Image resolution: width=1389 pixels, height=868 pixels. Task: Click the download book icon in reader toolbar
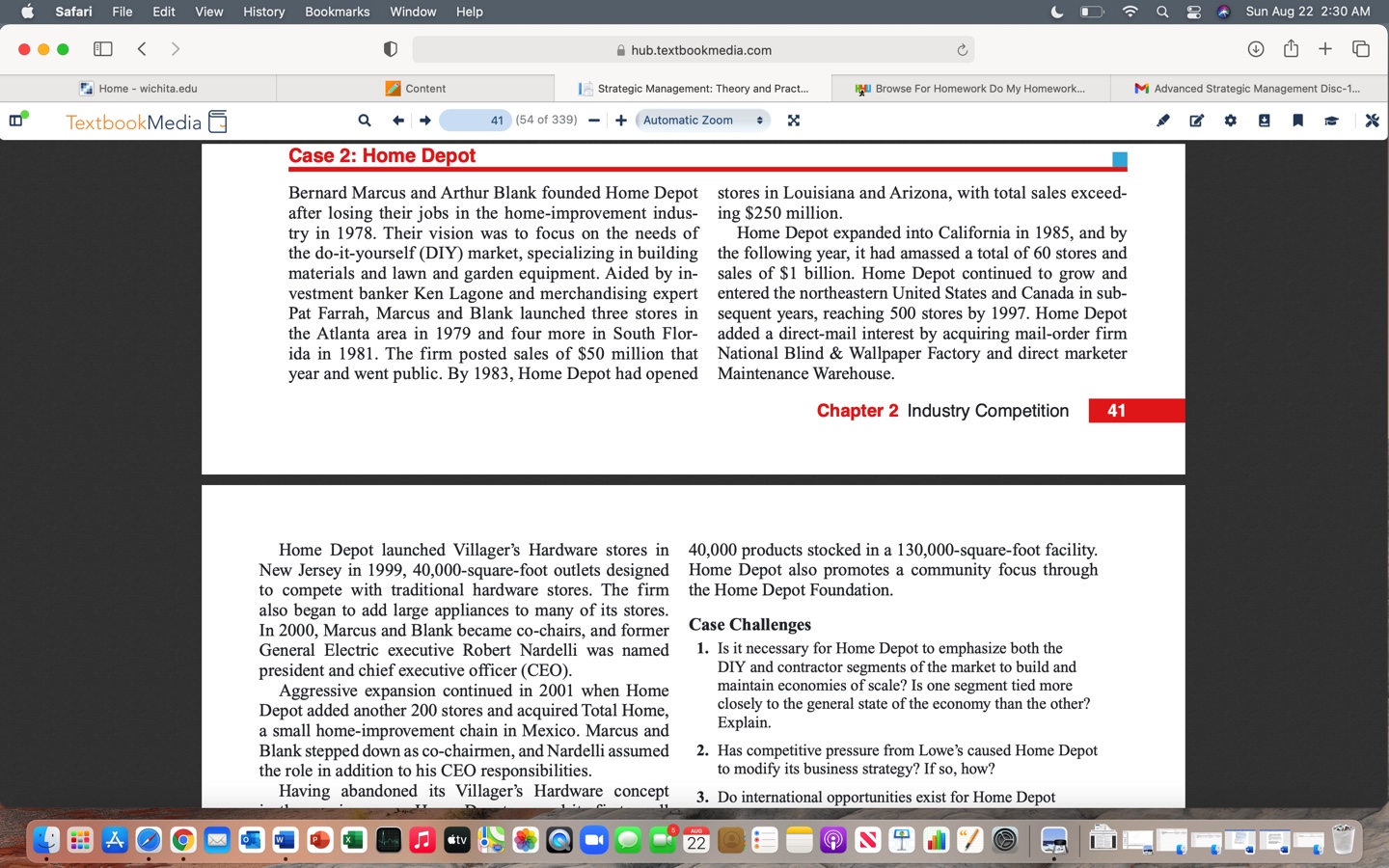(x=1265, y=121)
